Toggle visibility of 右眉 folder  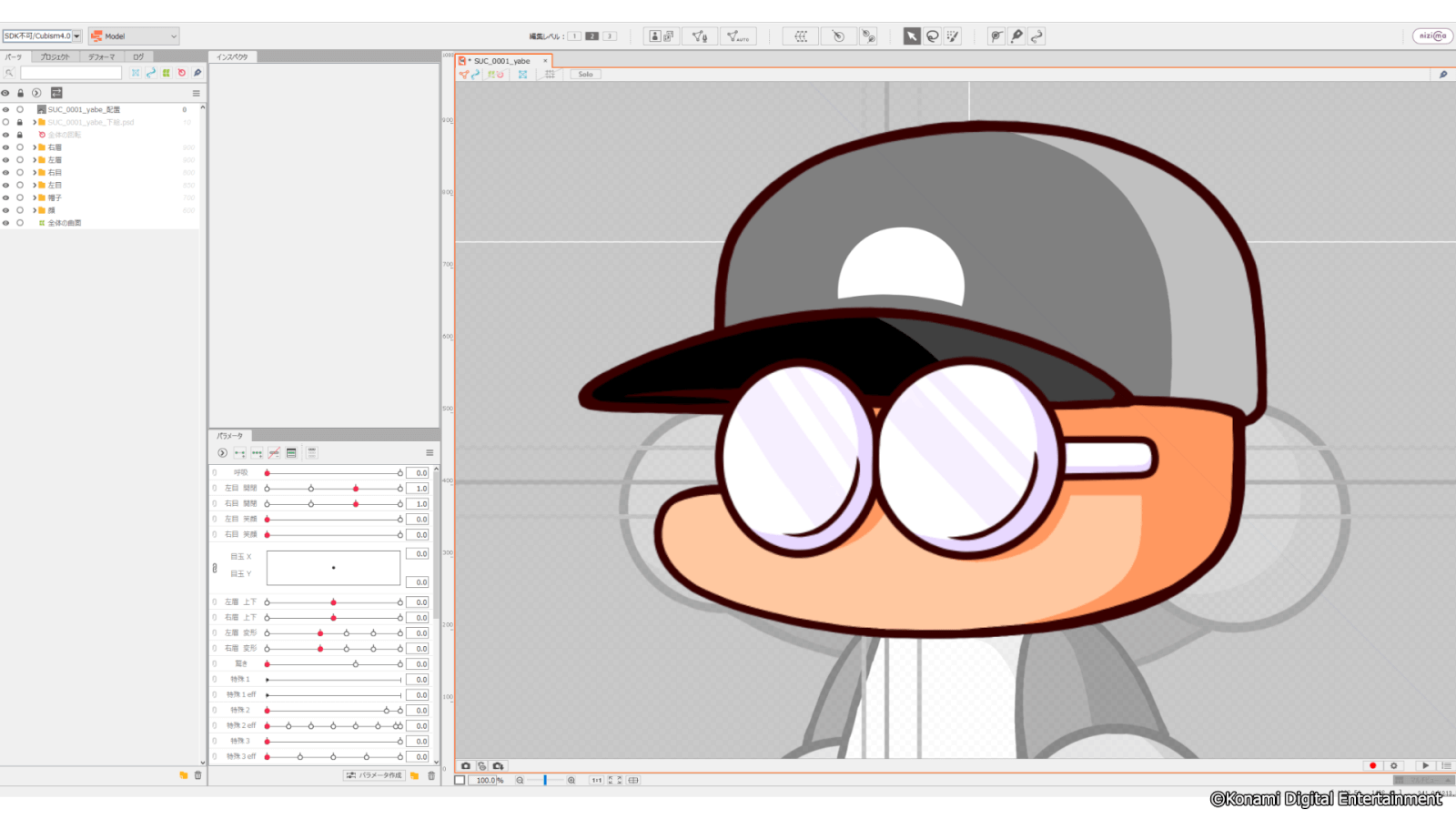(5, 147)
